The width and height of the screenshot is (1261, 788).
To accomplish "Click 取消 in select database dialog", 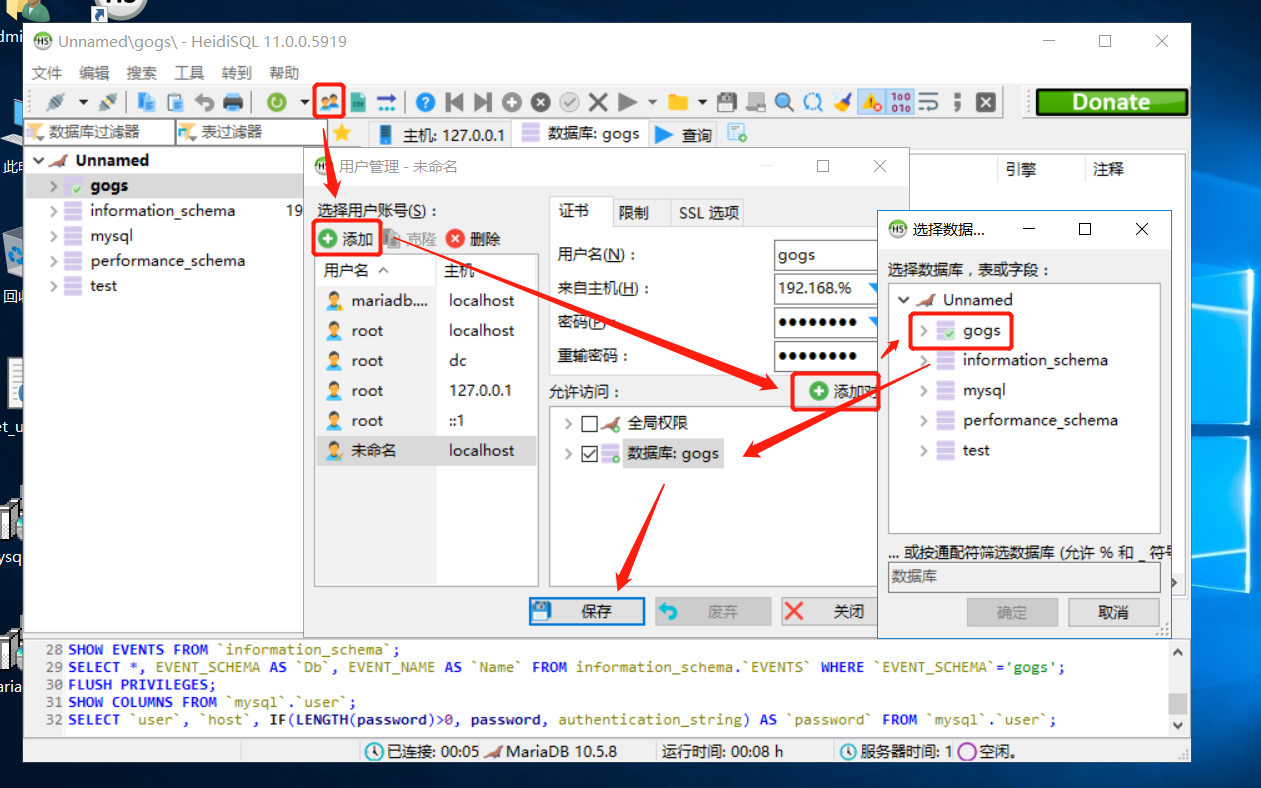I will (x=1113, y=612).
